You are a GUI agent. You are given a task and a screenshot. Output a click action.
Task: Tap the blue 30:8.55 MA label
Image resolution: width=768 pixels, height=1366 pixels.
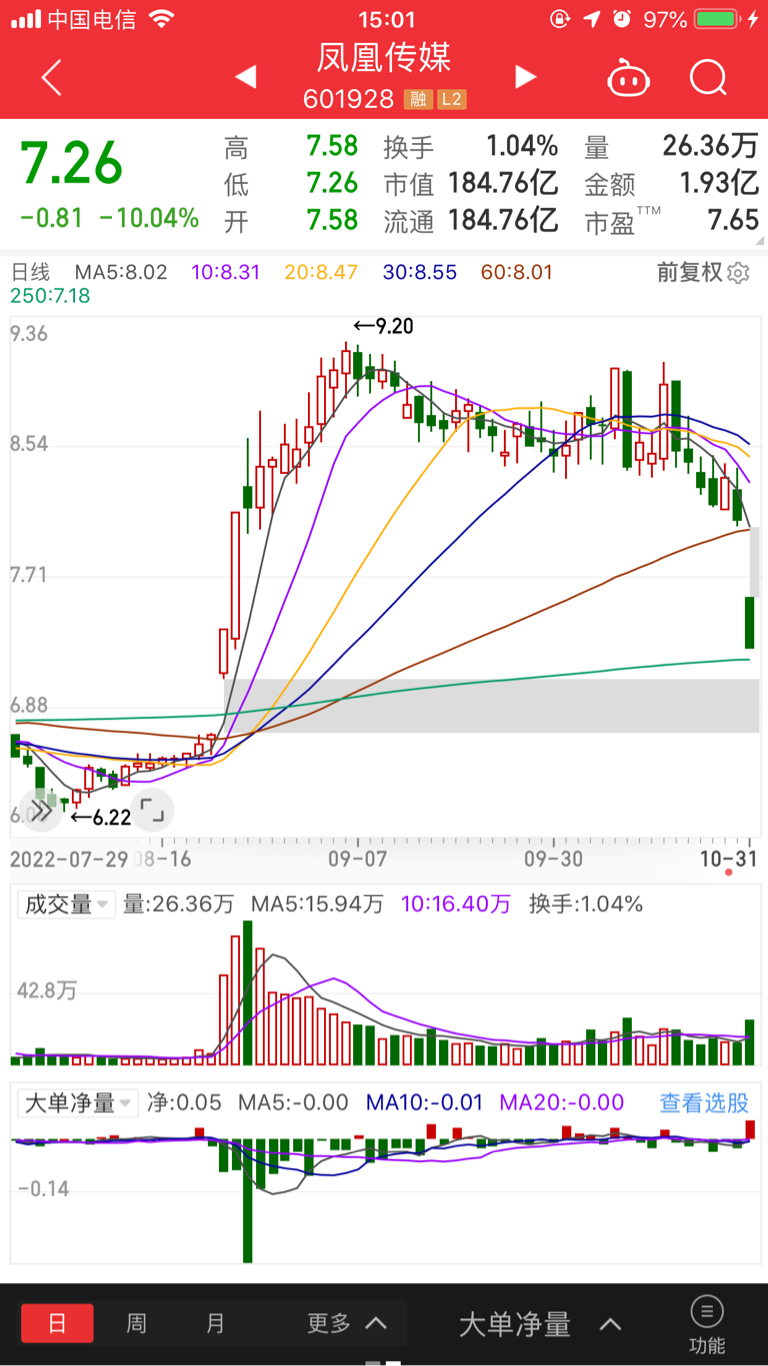(419, 272)
